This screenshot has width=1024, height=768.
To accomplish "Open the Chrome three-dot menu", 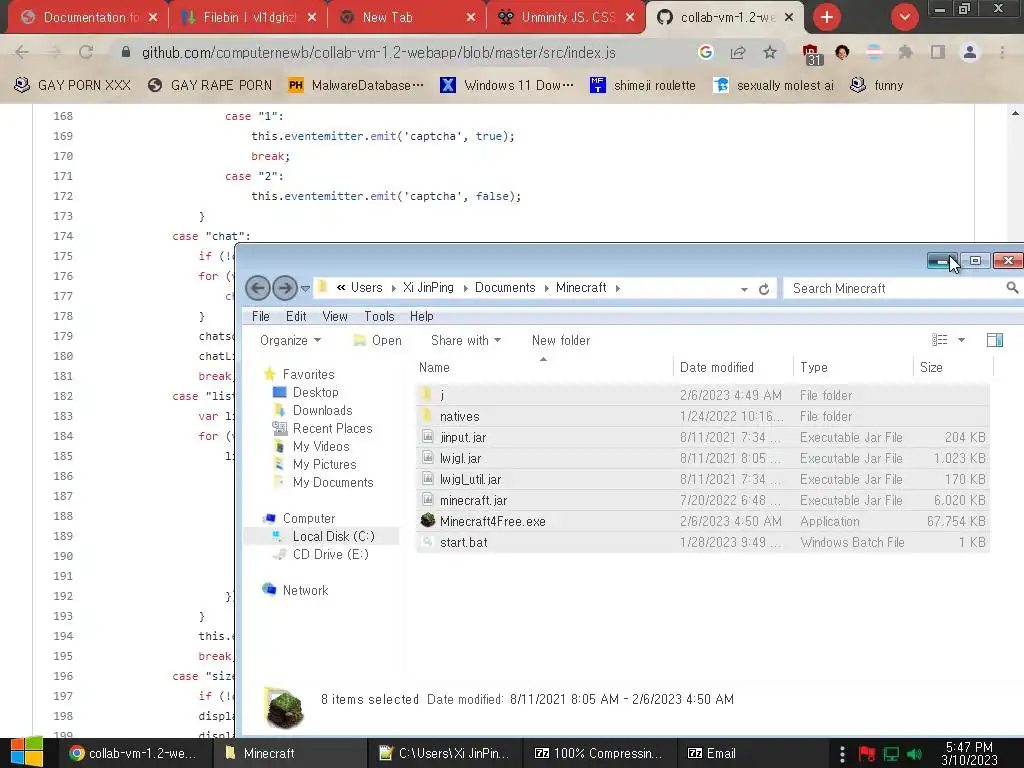I will coord(1002,52).
